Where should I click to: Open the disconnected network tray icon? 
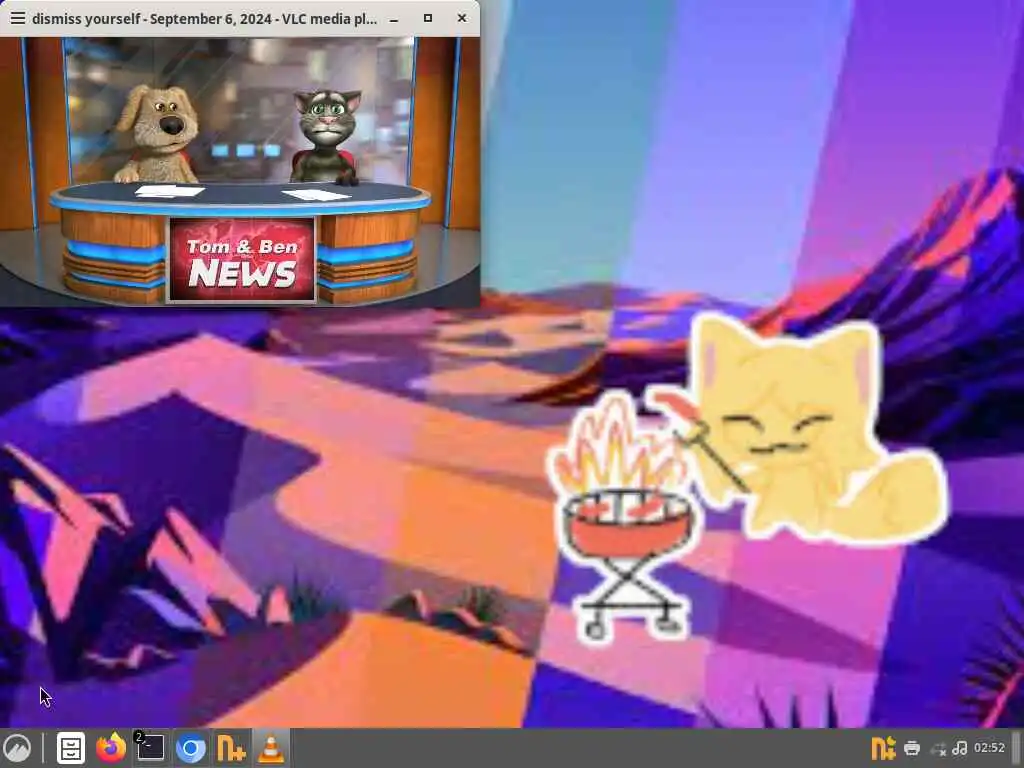click(938, 749)
